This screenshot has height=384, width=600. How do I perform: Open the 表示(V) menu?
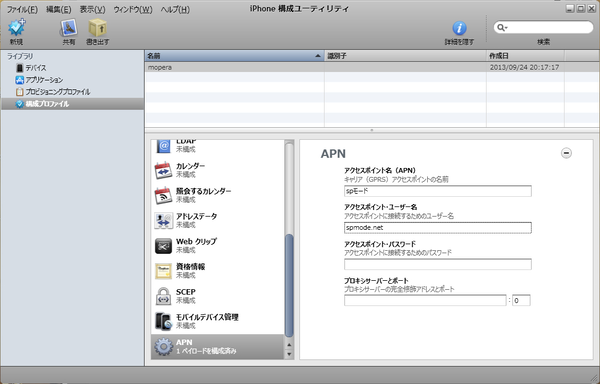[x=92, y=9]
